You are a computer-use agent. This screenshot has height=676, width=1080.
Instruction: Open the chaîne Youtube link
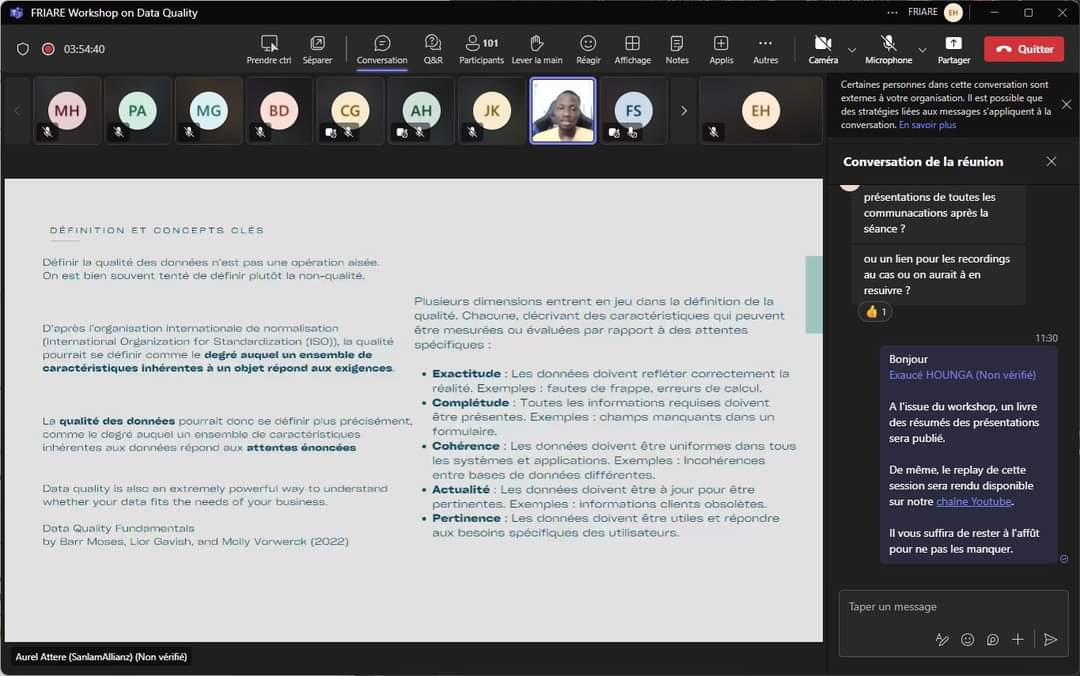click(973, 502)
